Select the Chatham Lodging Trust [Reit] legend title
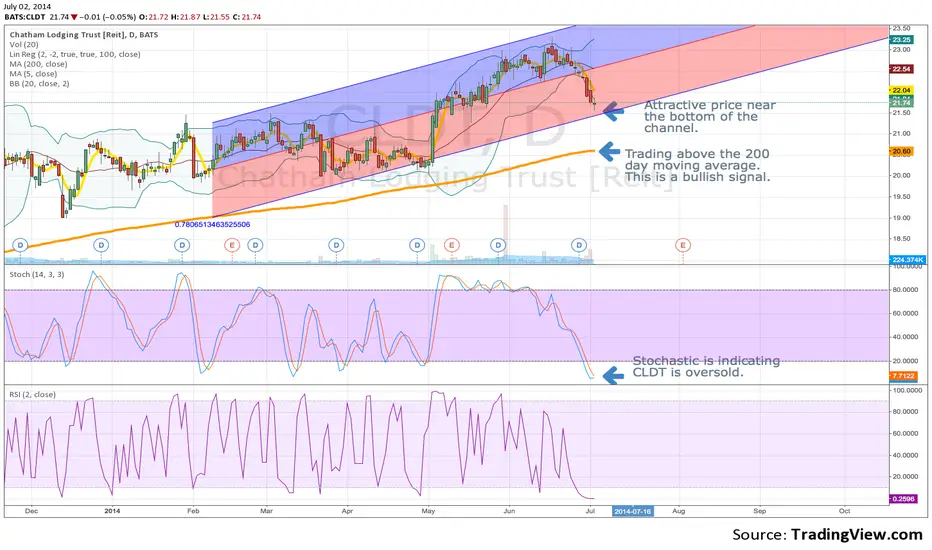Image resolution: width=932 pixels, height=550 pixels. 84,35
